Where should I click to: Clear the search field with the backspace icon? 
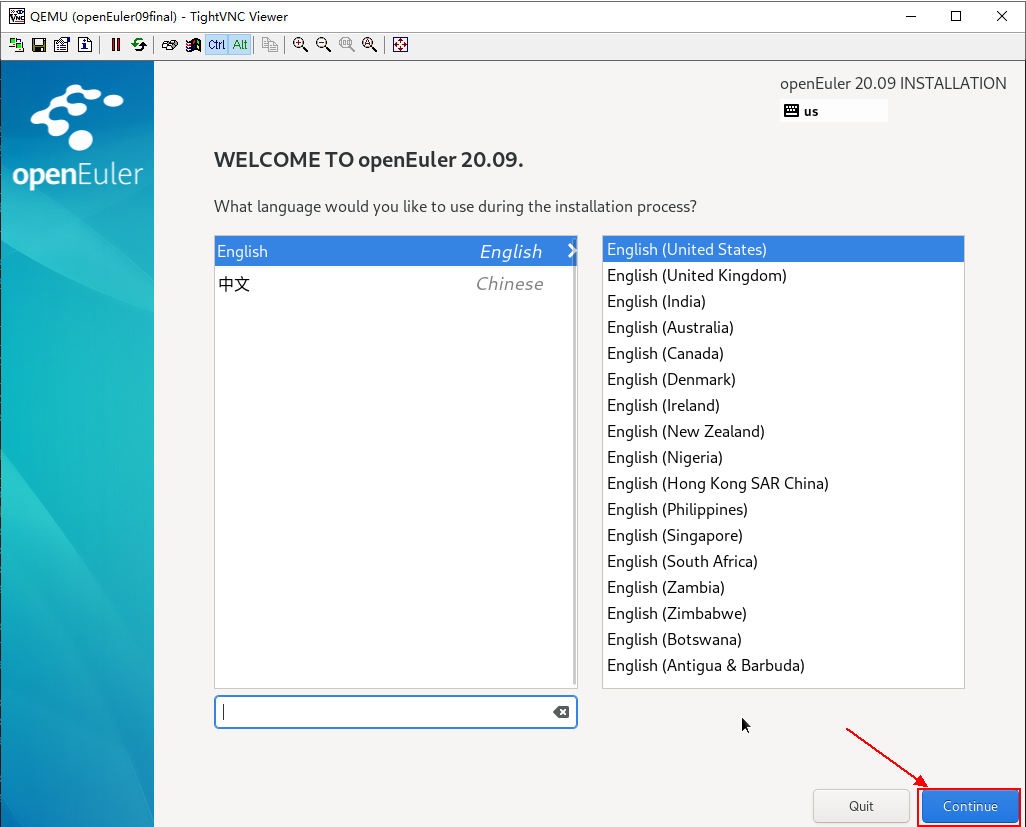click(561, 712)
